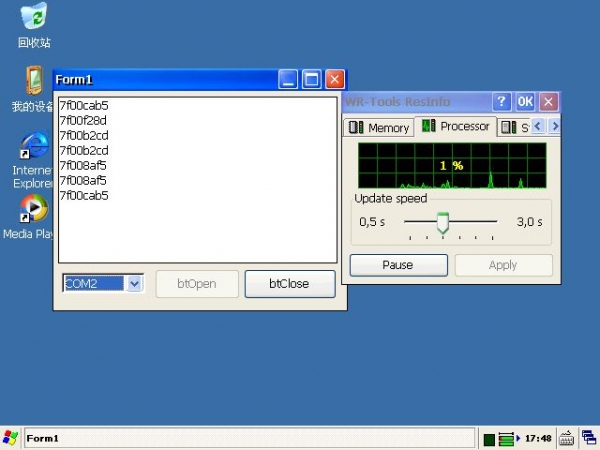Screen dimensions: 600x450
Task: Open the on-screen keyboard tray icon
Action: [566, 438]
